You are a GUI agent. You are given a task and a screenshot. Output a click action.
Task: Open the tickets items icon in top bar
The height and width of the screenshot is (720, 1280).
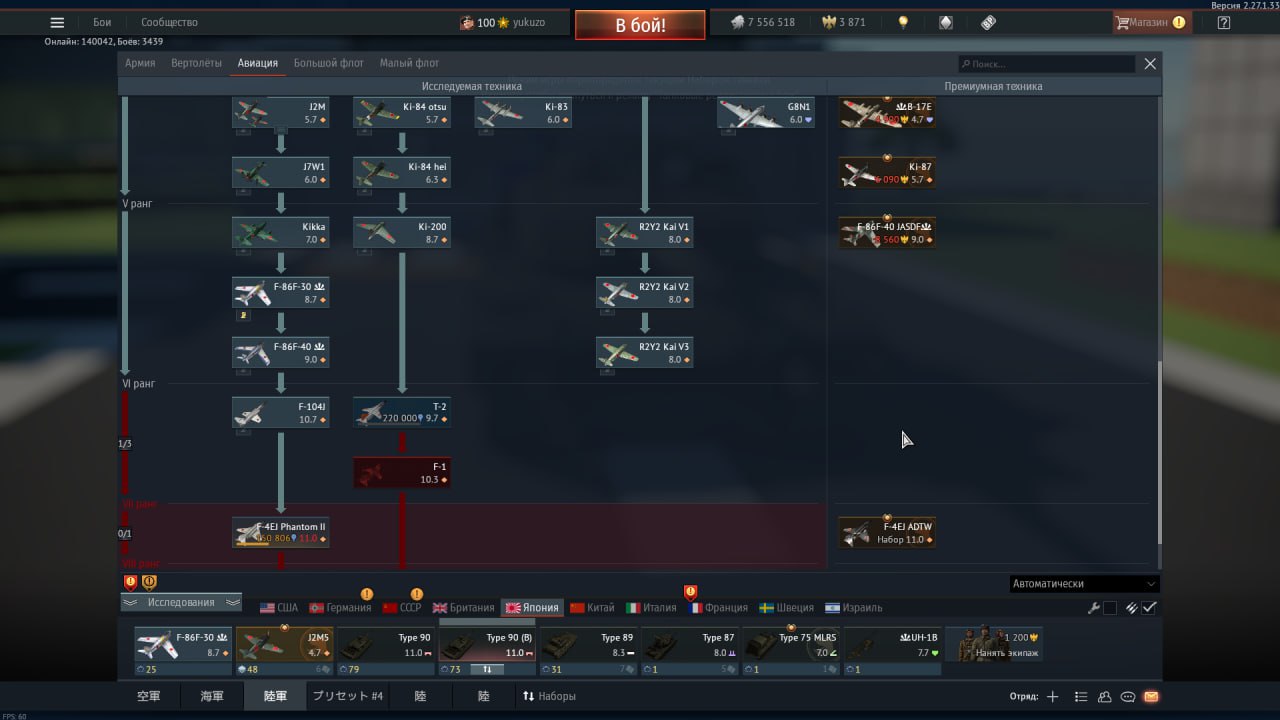988,22
